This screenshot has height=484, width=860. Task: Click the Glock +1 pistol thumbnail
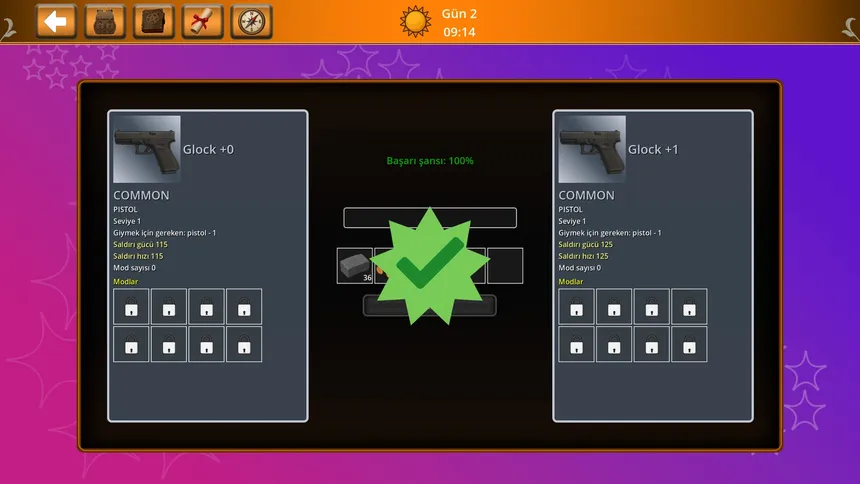click(x=592, y=149)
